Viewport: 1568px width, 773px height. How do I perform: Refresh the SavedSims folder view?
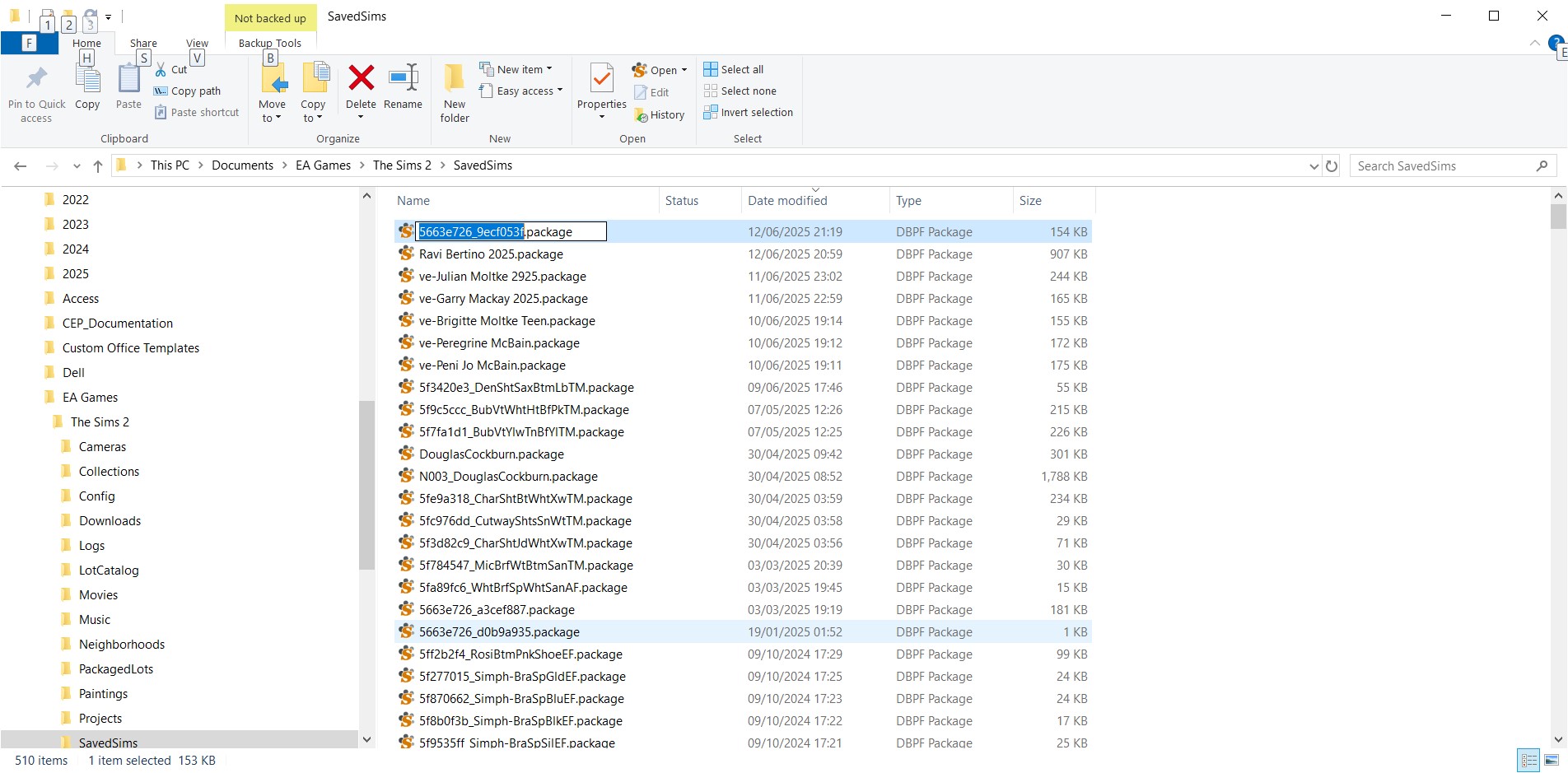tap(1332, 166)
